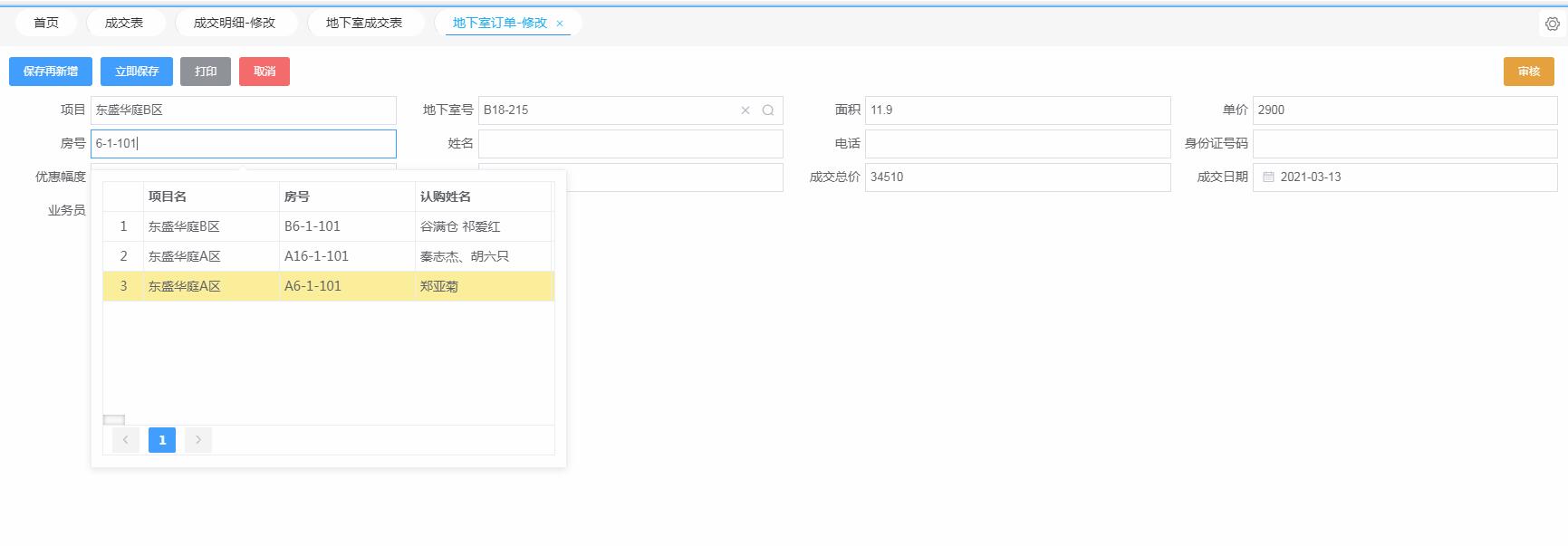Click the red 取消 button
Screen dimensions: 1568x546
(265, 72)
